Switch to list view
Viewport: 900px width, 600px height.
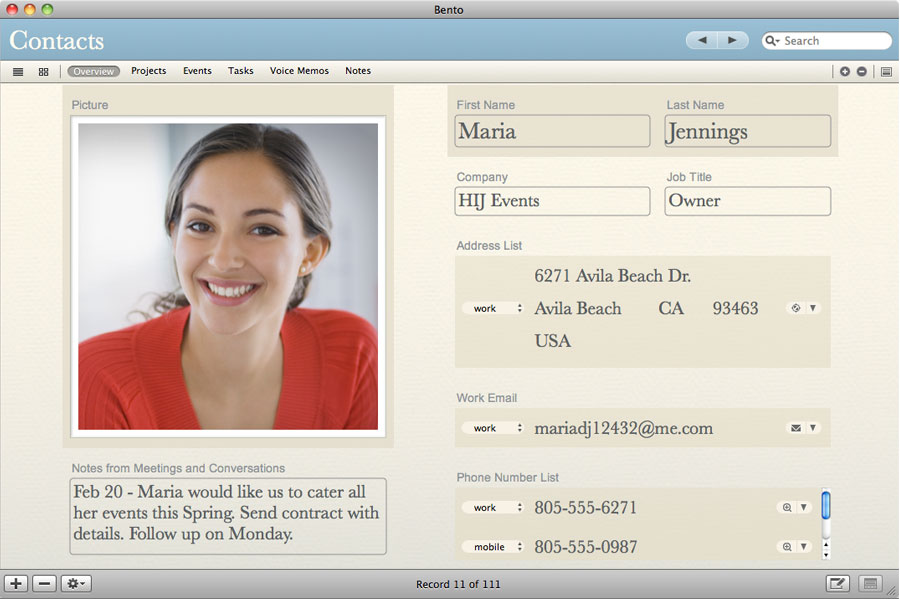pyautogui.click(x=17, y=71)
